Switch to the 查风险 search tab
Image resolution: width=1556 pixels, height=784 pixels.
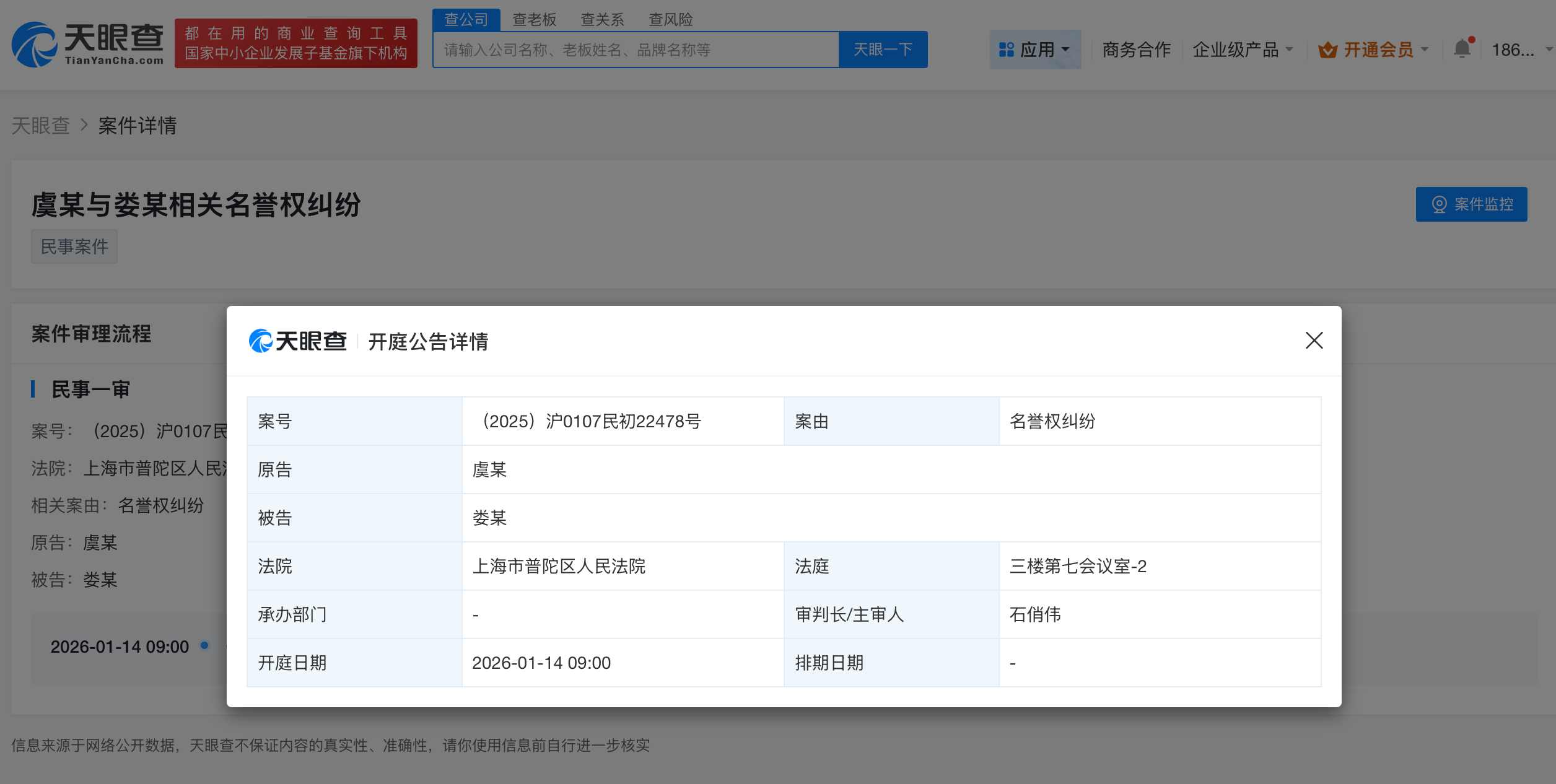tap(670, 19)
